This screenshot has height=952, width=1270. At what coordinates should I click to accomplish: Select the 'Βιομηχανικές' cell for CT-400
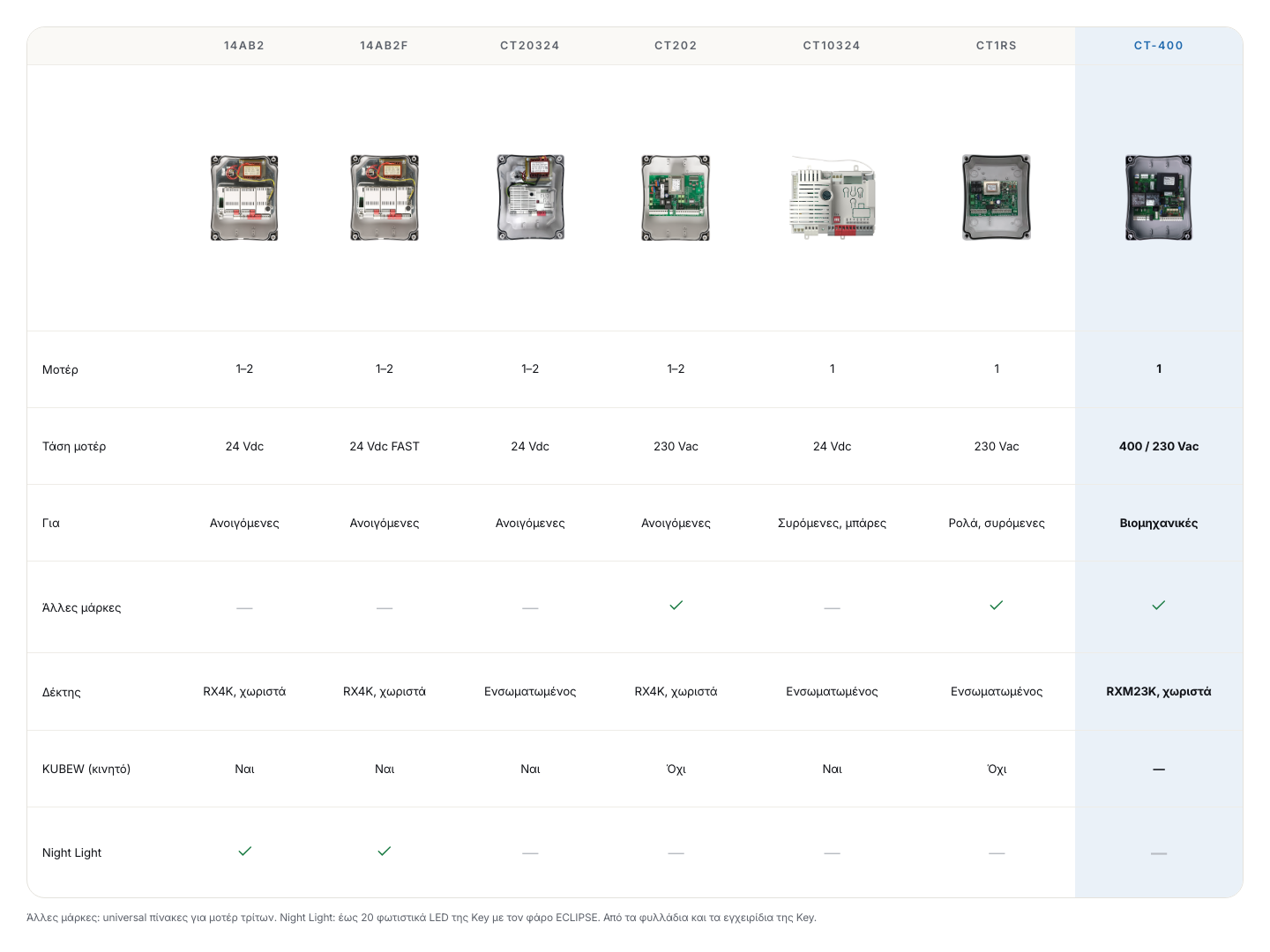pyautogui.click(x=1159, y=523)
